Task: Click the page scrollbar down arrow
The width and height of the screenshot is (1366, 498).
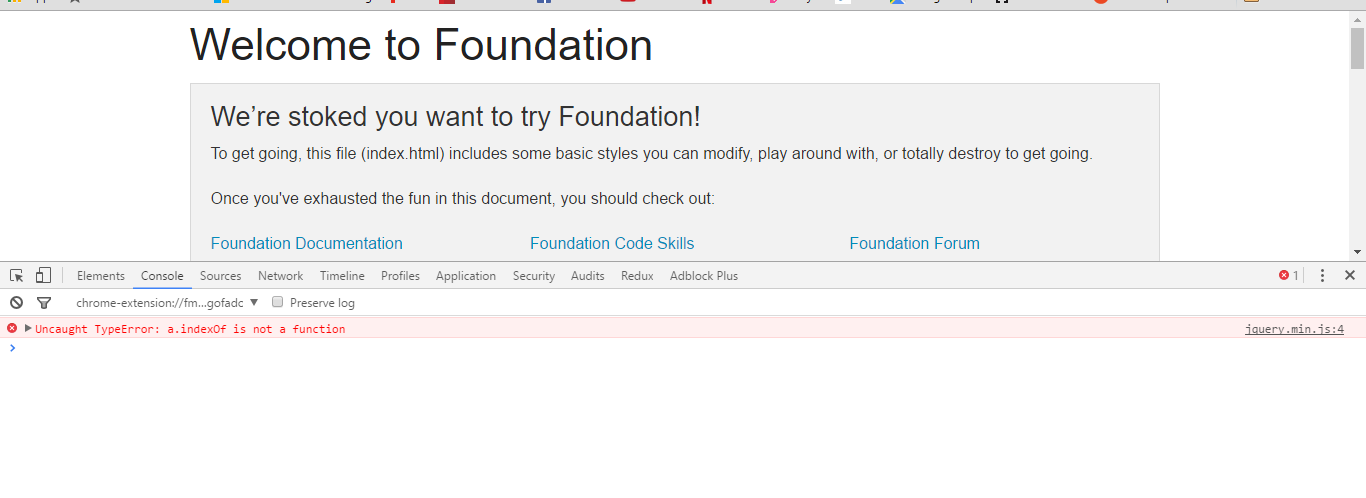Action: [x=1357, y=252]
